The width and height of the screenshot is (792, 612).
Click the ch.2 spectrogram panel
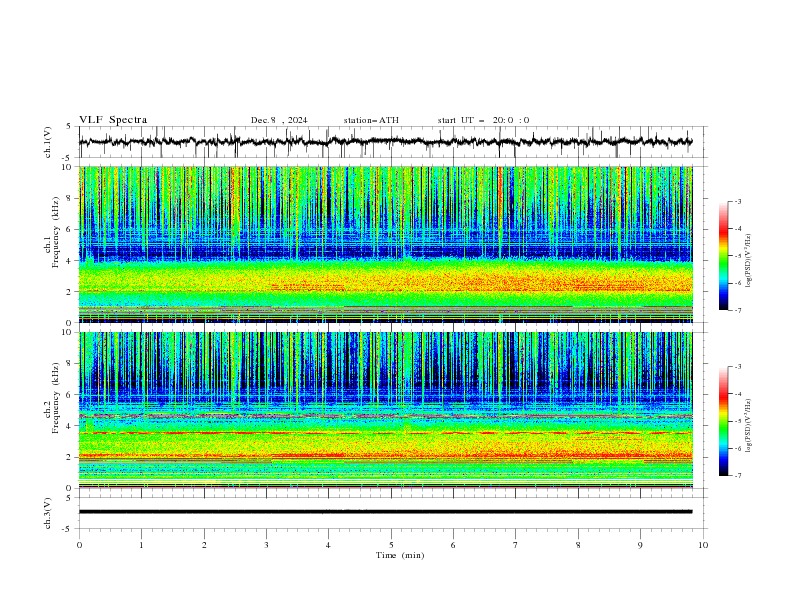pos(386,410)
